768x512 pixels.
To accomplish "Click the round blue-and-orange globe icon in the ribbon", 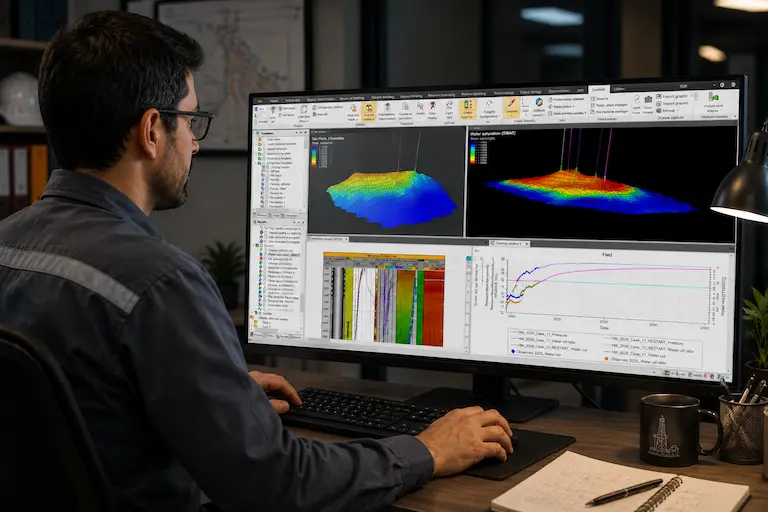I will (x=539, y=102).
